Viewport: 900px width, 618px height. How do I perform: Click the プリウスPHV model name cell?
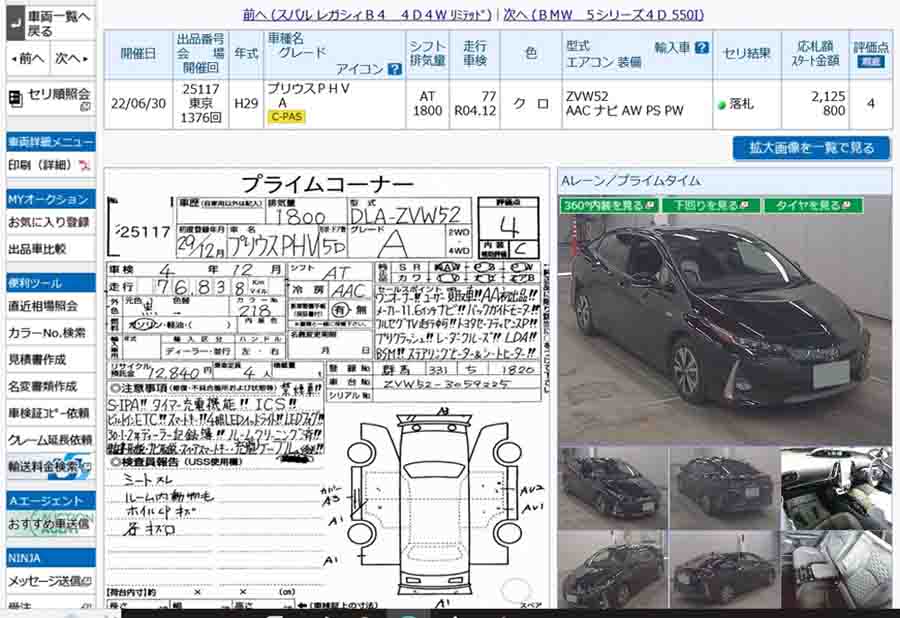click(x=308, y=89)
